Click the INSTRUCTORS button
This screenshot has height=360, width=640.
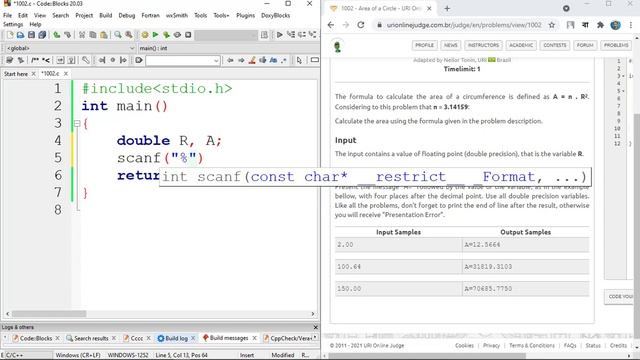[x=484, y=45]
